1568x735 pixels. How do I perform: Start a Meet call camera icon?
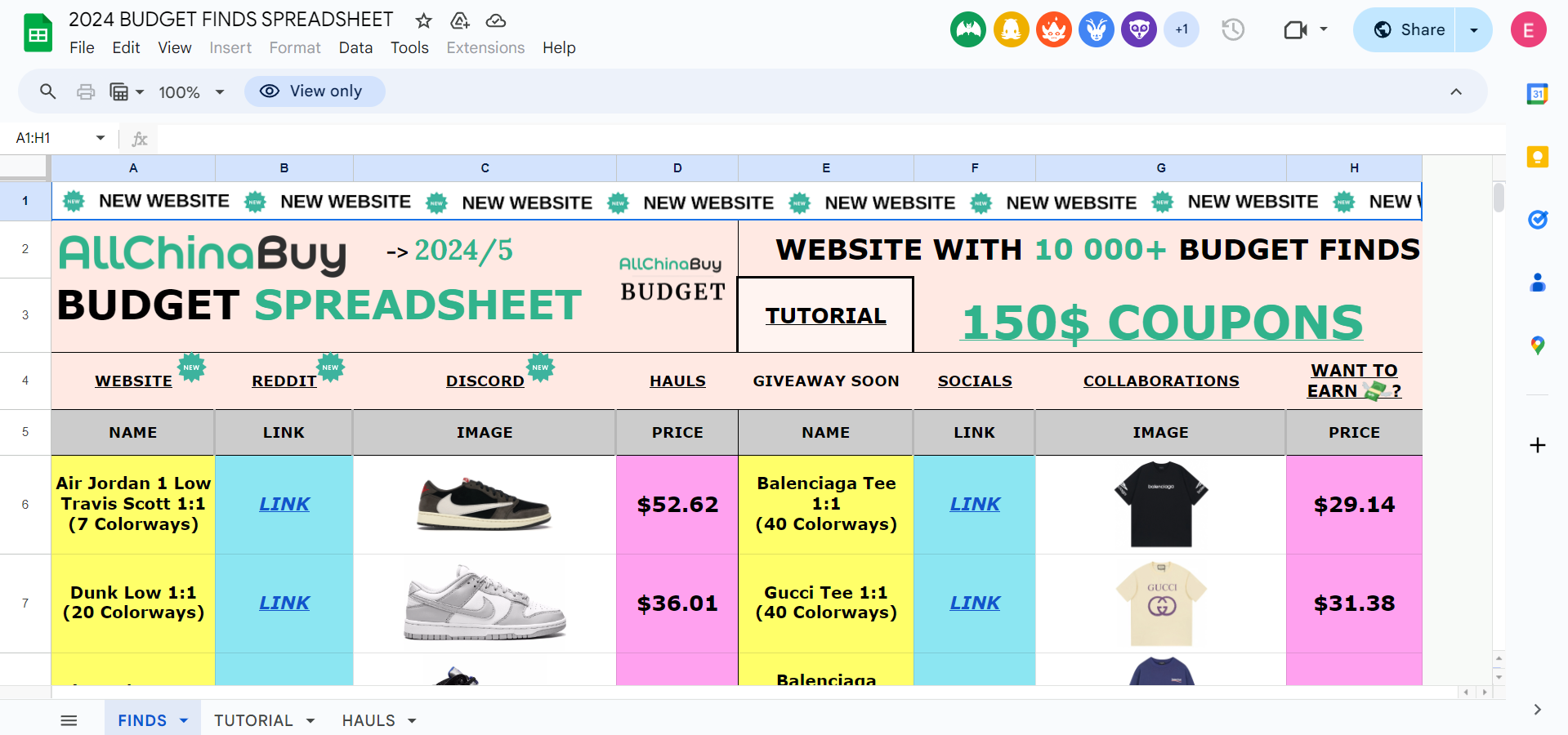(x=1295, y=30)
